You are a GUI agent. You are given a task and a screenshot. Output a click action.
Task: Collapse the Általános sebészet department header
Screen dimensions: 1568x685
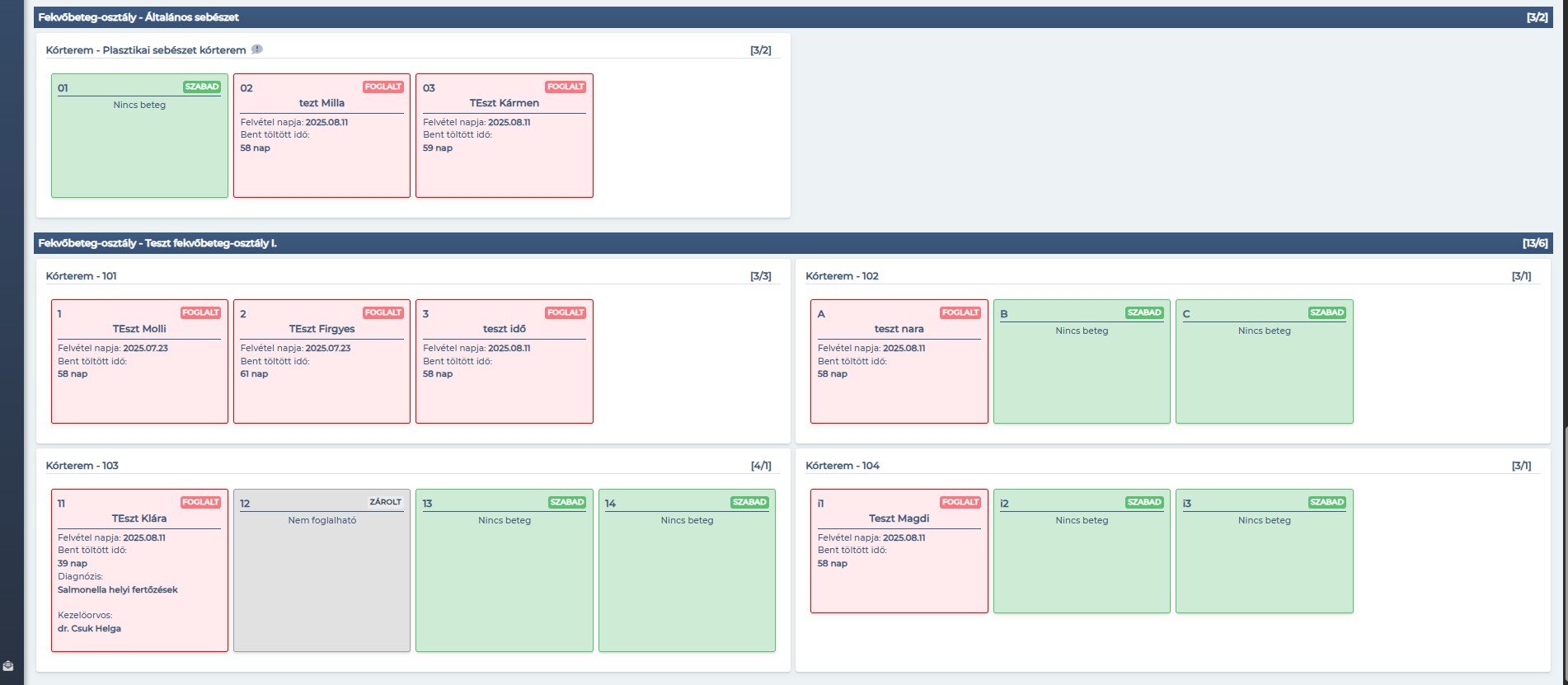(x=793, y=17)
